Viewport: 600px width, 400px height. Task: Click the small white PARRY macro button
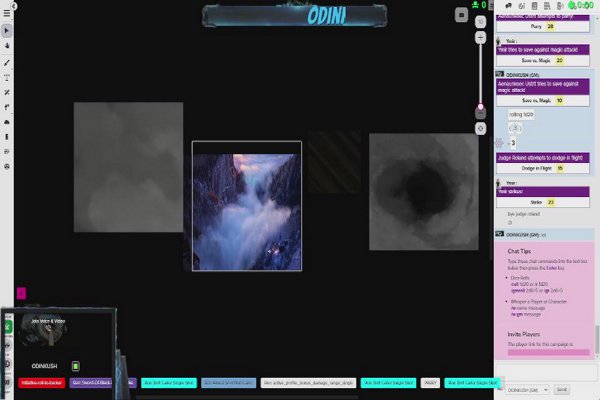[x=430, y=383]
